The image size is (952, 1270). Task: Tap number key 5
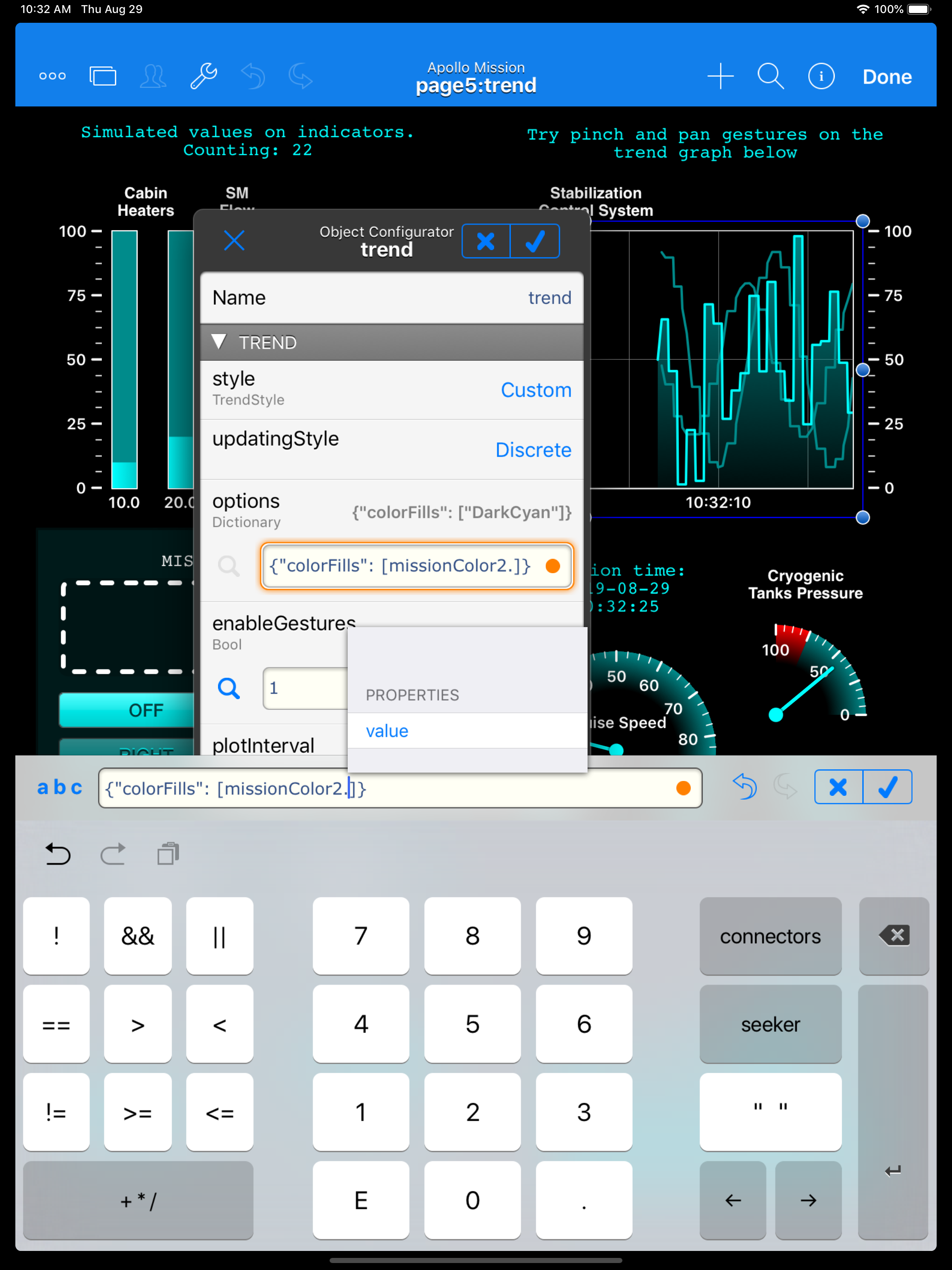click(473, 1025)
